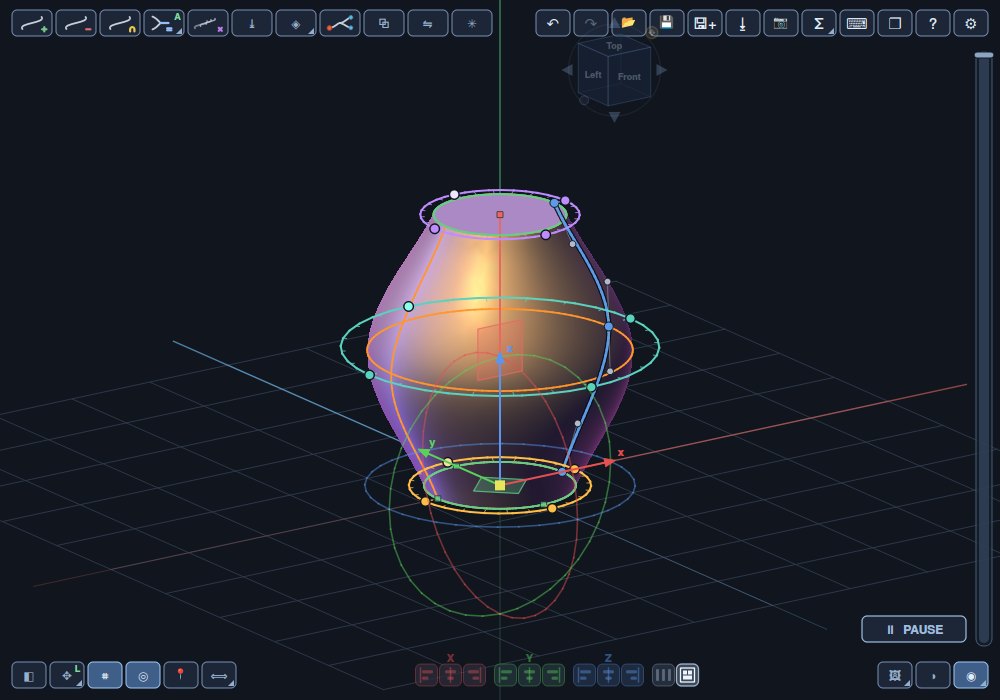Redo the undone action
The width and height of the screenshot is (1000, 700).
pyautogui.click(x=591, y=24)
